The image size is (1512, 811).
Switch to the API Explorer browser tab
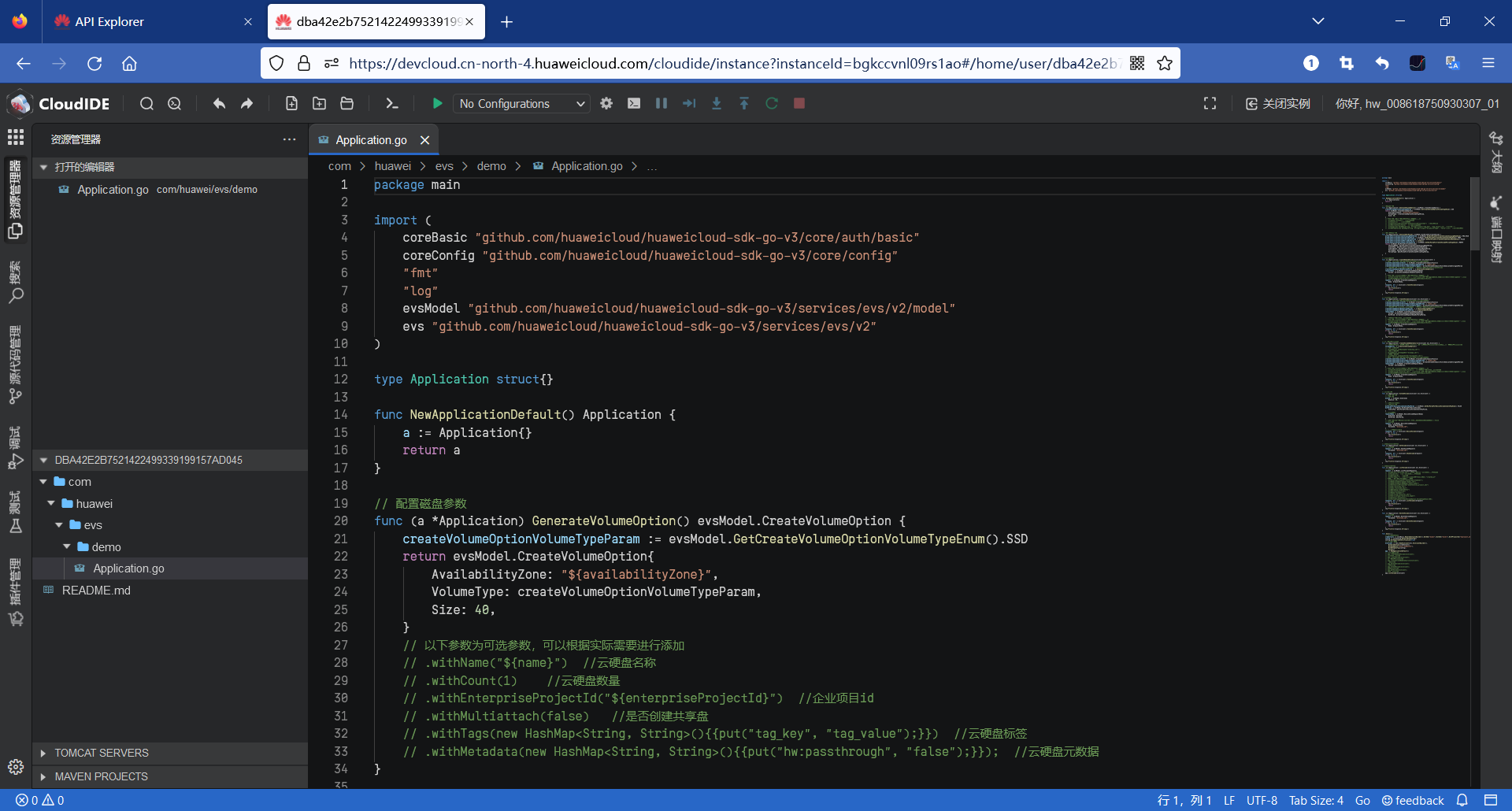pos(110,21)
